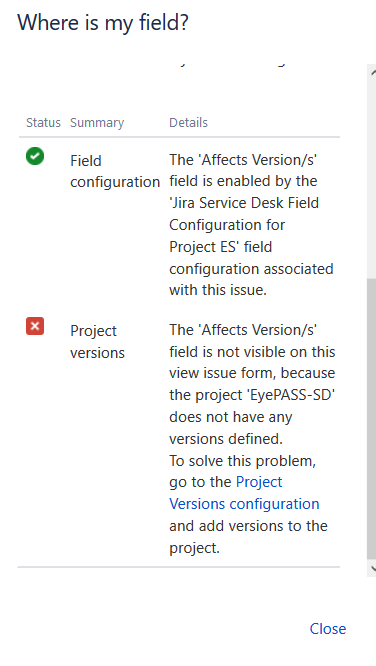Viewport: 376px width, 666px height.
Task: Select the Status column header
Action: coord(43,123)
